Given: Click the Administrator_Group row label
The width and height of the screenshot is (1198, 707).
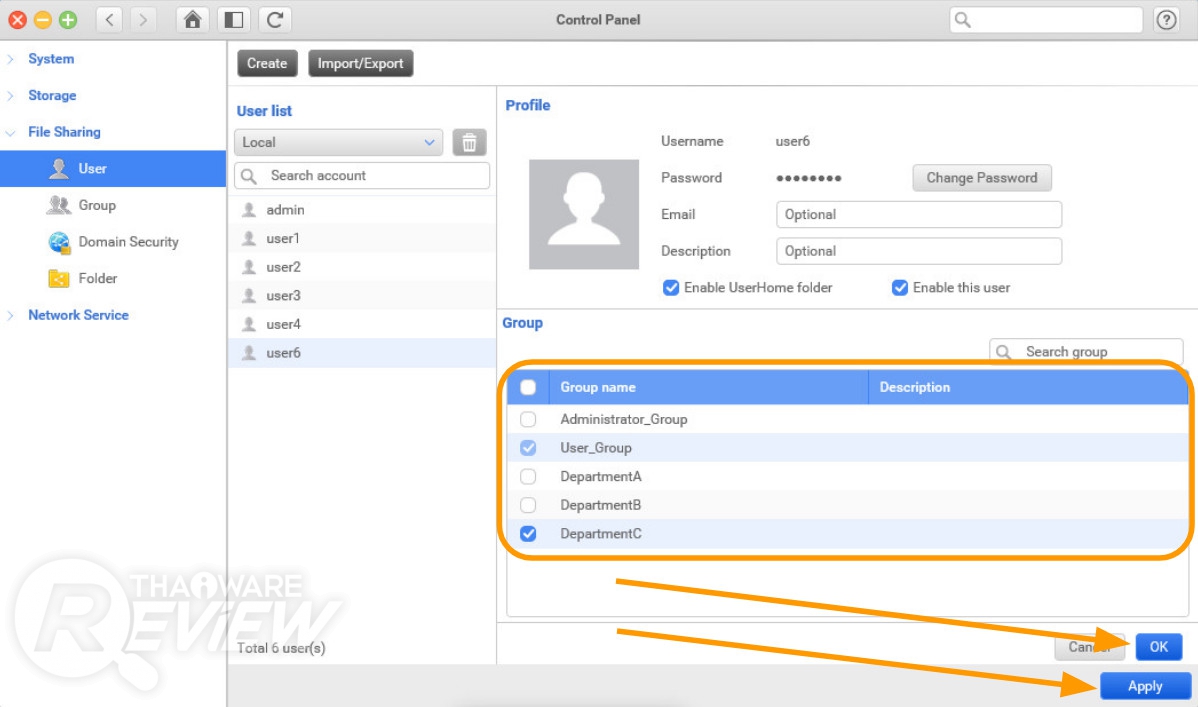Looking at the screenshot, I should coord(623,419).
